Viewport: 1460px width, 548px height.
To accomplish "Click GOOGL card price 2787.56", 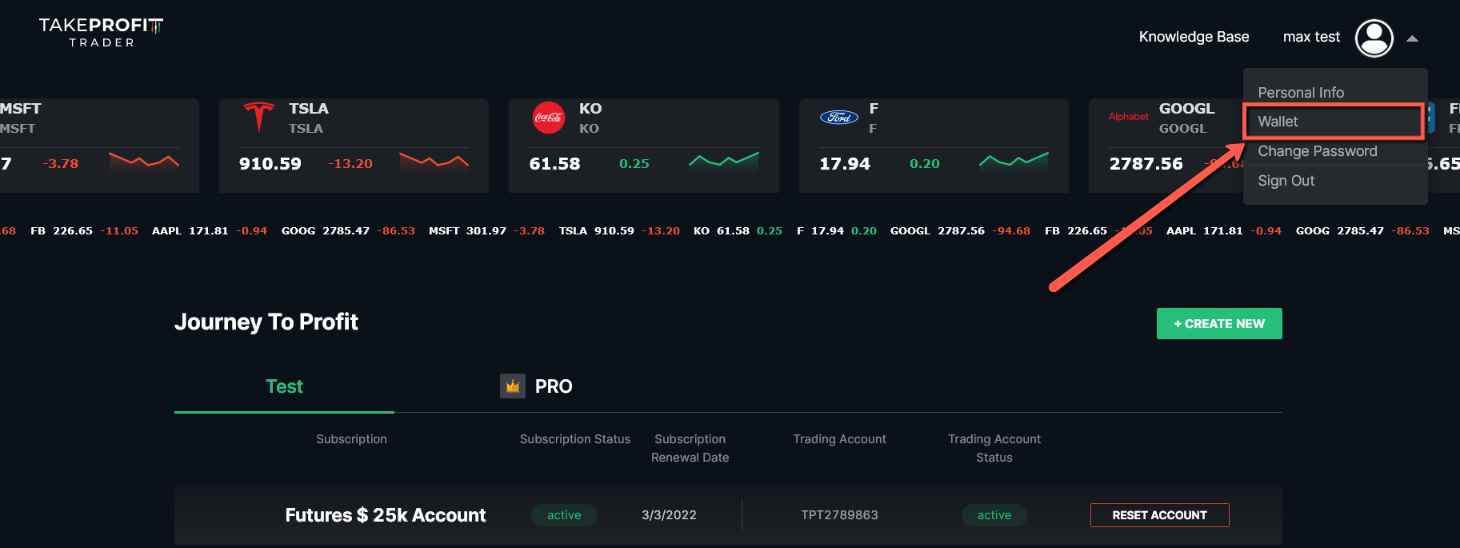I will (x=1146, y=163).
